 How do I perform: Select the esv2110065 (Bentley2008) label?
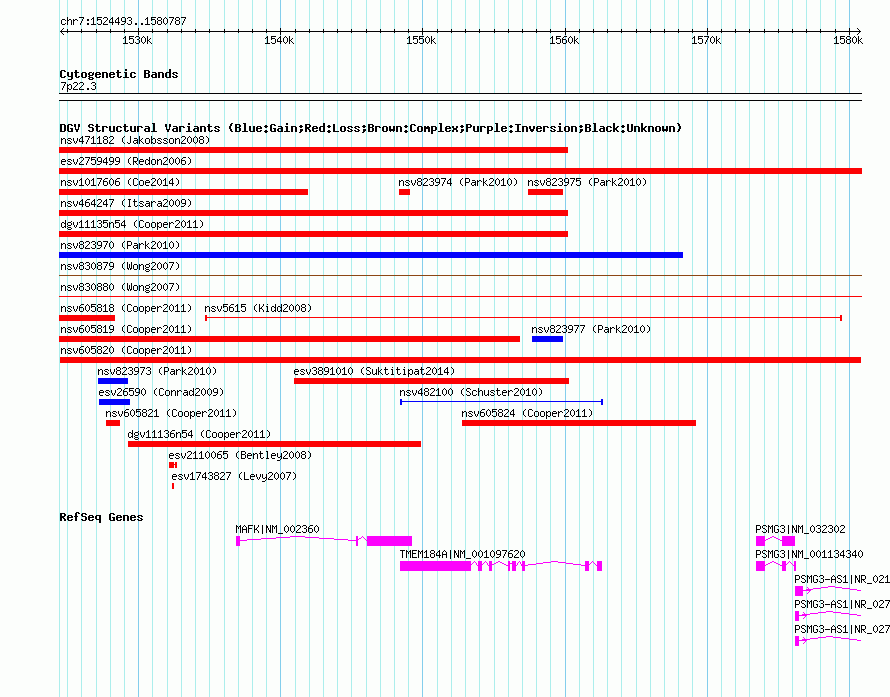(x=240, y=455)
